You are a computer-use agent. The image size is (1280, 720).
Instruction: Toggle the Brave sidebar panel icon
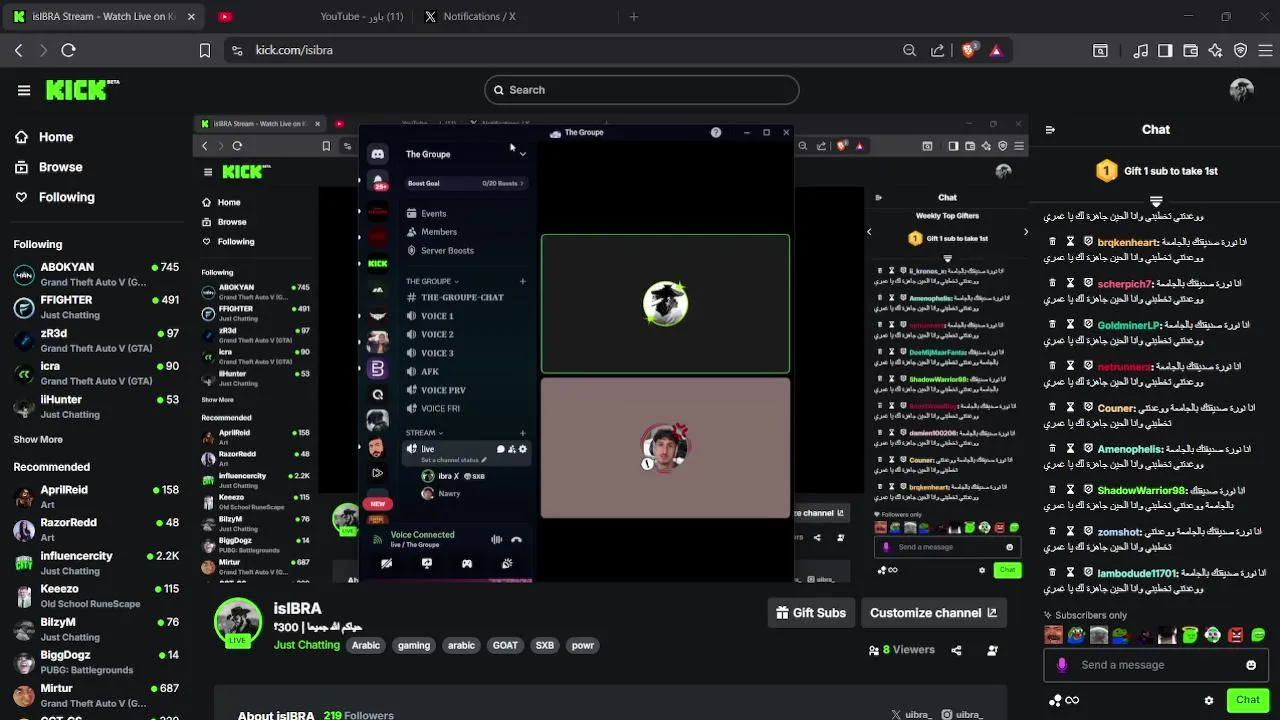1165,50
